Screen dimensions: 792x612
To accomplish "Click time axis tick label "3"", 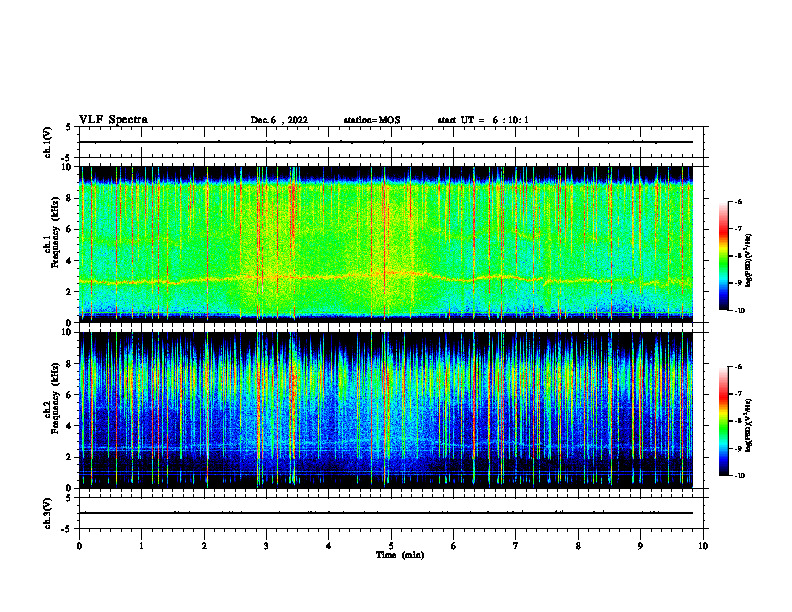I will tap(266, 546).
